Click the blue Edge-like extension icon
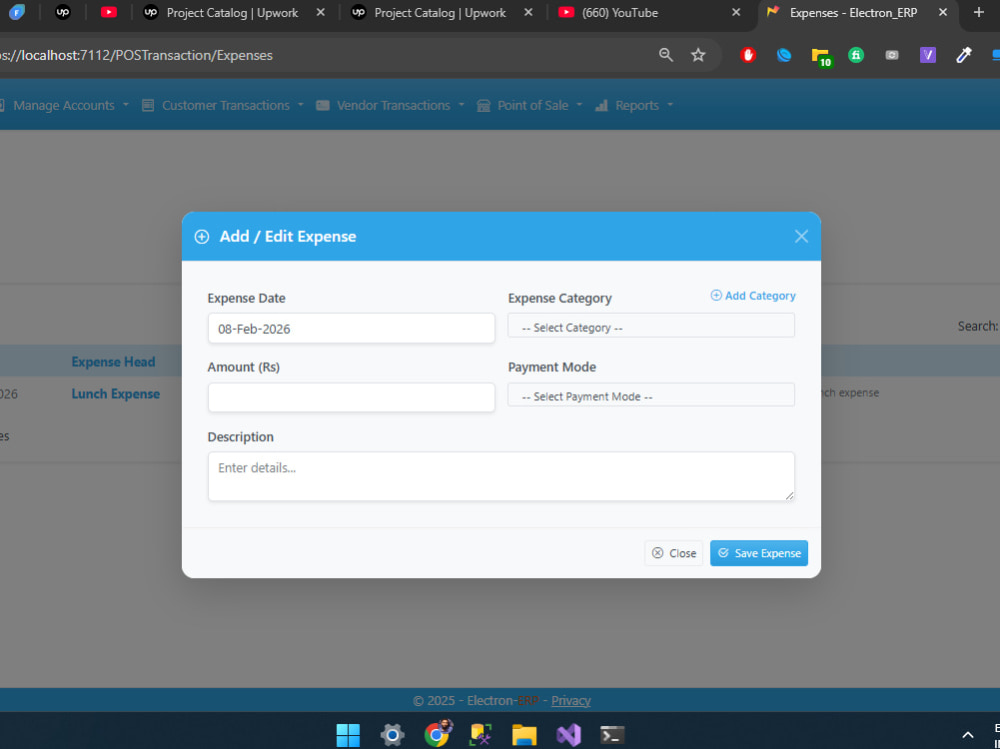The height and width of the screenshot is (749, 1000). [x=784, y=56]
